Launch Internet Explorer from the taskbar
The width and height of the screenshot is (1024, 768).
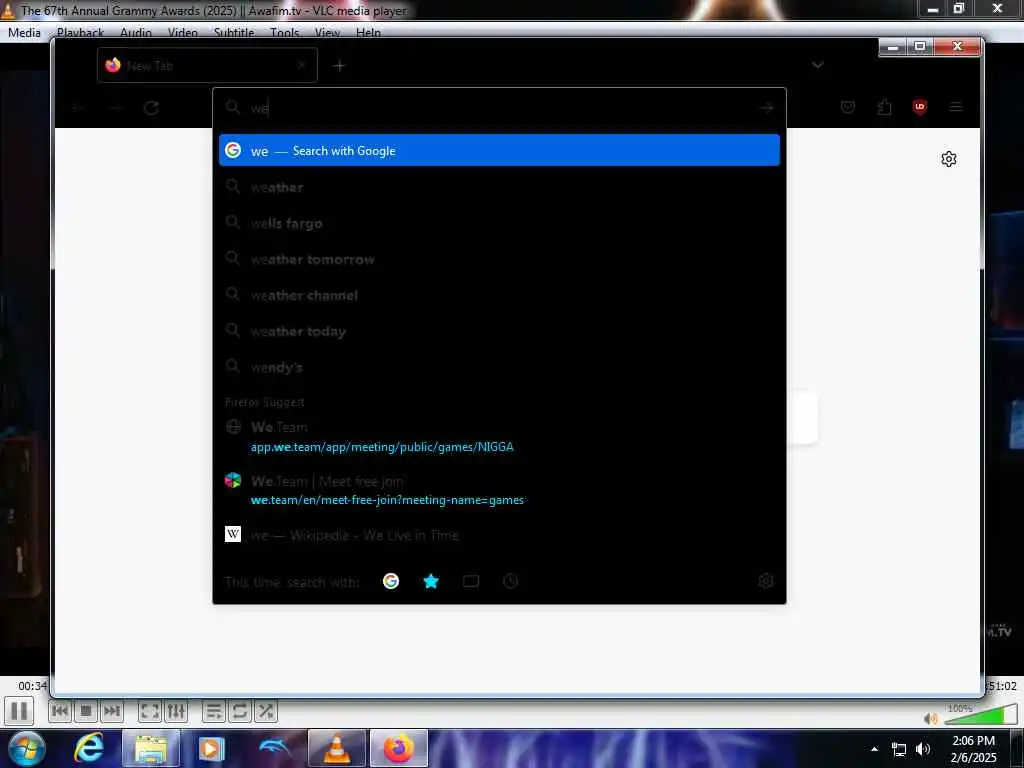pos(89,748)
